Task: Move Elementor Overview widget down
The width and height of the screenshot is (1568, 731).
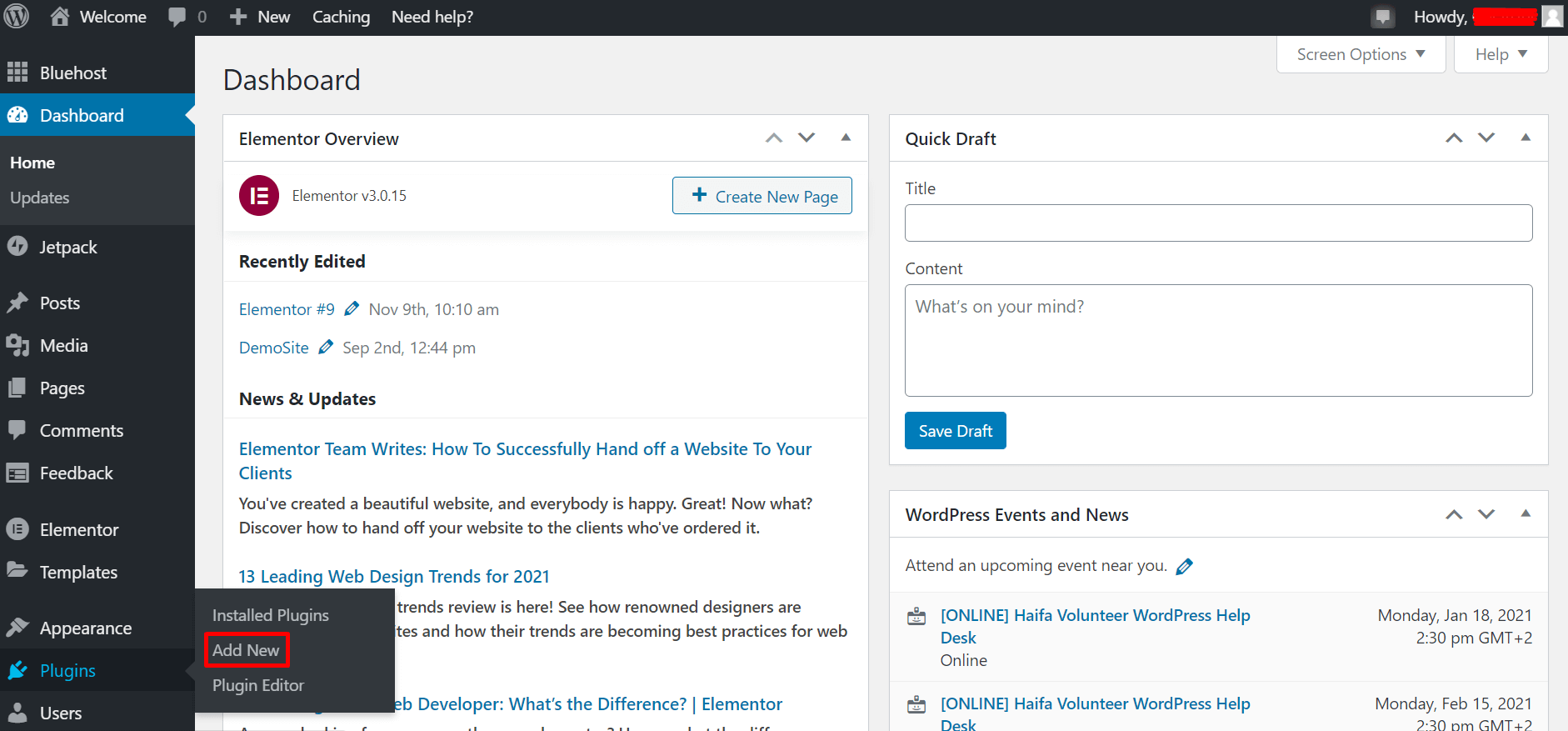Action: pyautogui.click(x=806, y=138)
